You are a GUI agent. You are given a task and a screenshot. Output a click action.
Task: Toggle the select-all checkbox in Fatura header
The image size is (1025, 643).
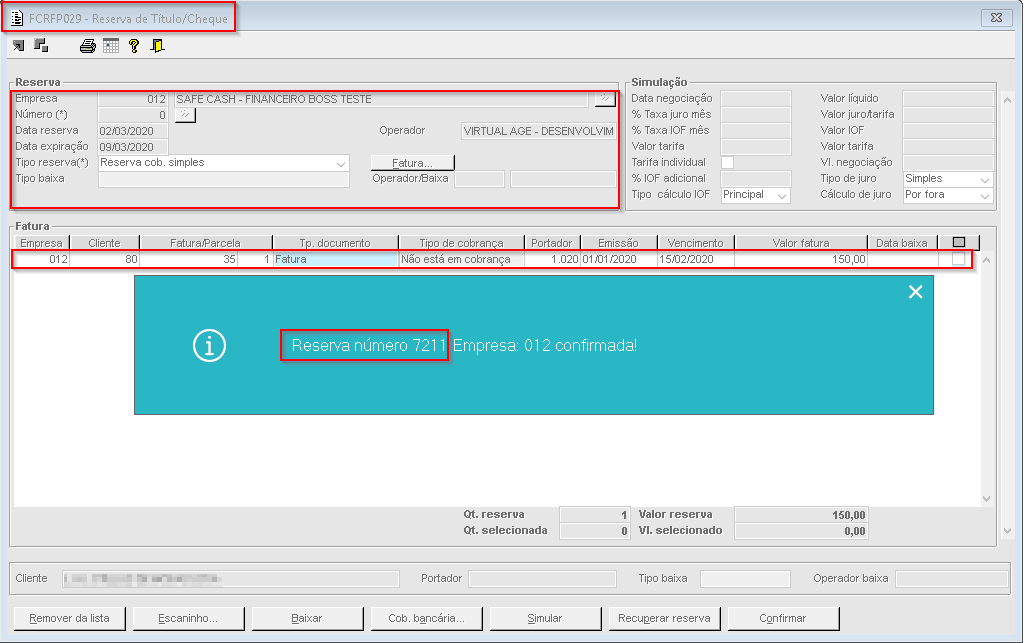[959, 242]
